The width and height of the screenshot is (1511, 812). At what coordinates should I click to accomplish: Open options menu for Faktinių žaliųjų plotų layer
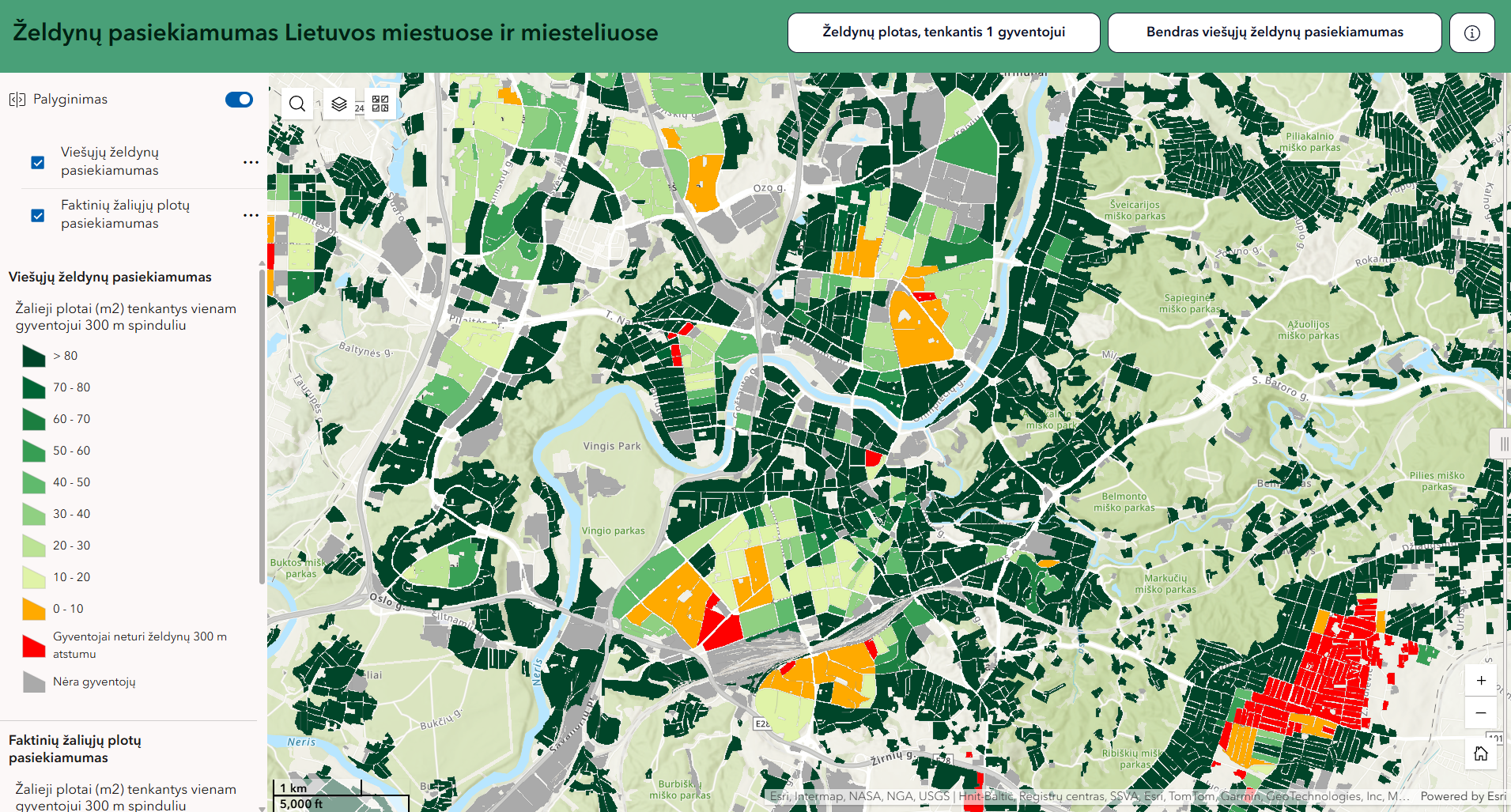[251, 215]
